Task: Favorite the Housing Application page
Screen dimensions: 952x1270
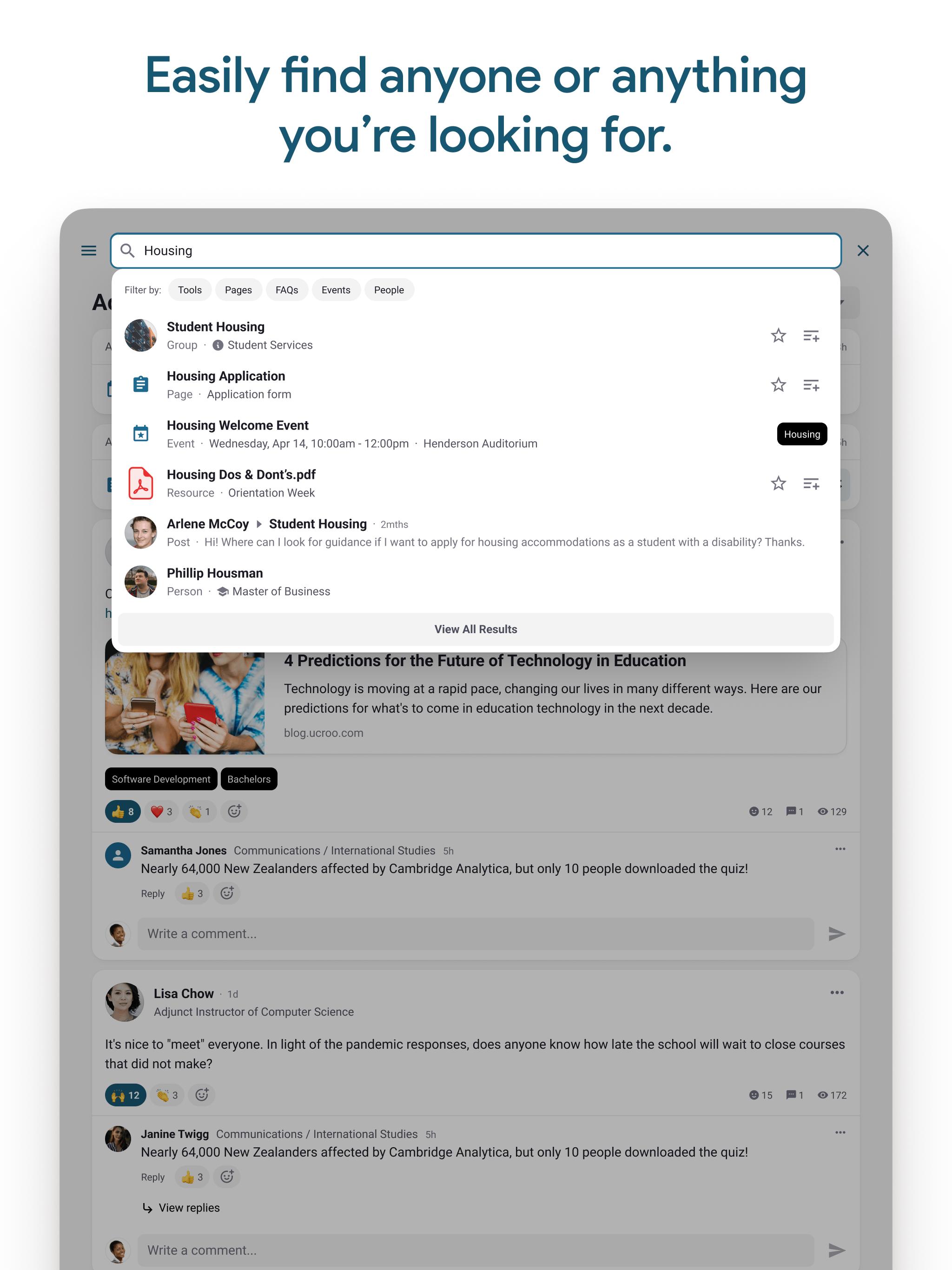Action: 778,385
